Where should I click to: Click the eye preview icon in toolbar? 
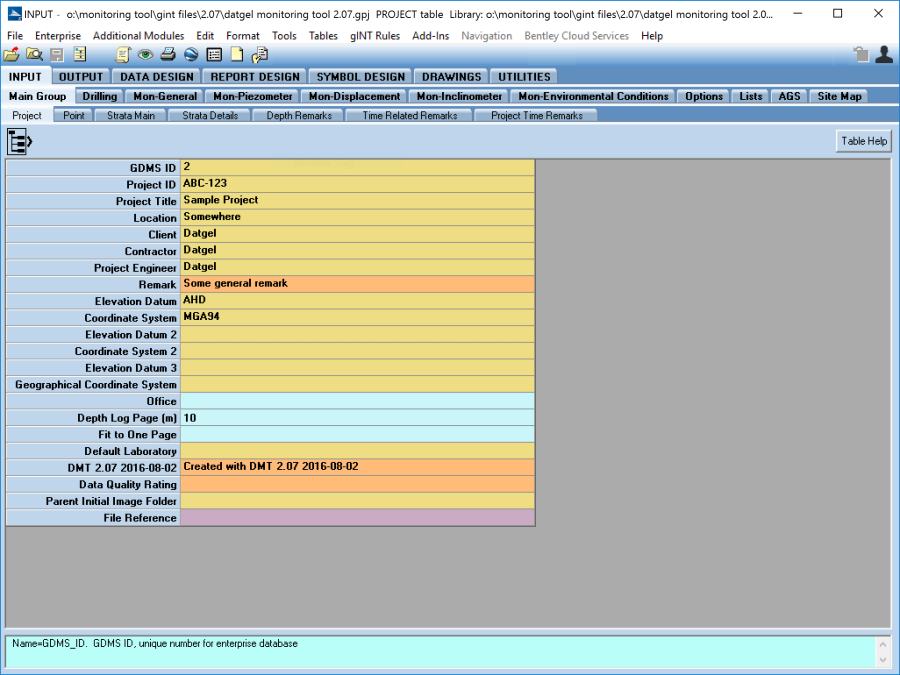(x=146, y=55)
